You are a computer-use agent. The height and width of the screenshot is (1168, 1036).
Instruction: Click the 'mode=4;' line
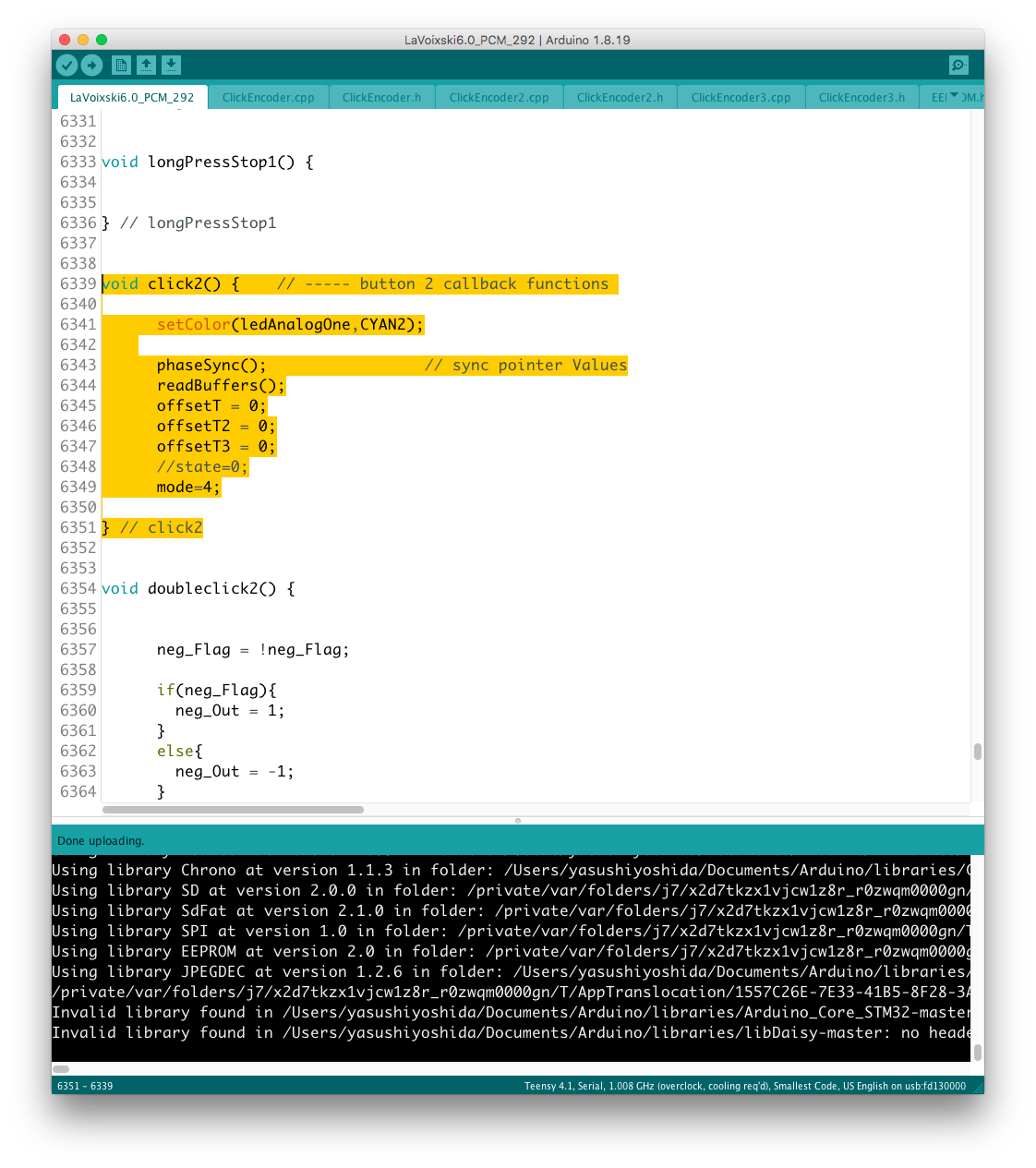(x=188, y=487)
